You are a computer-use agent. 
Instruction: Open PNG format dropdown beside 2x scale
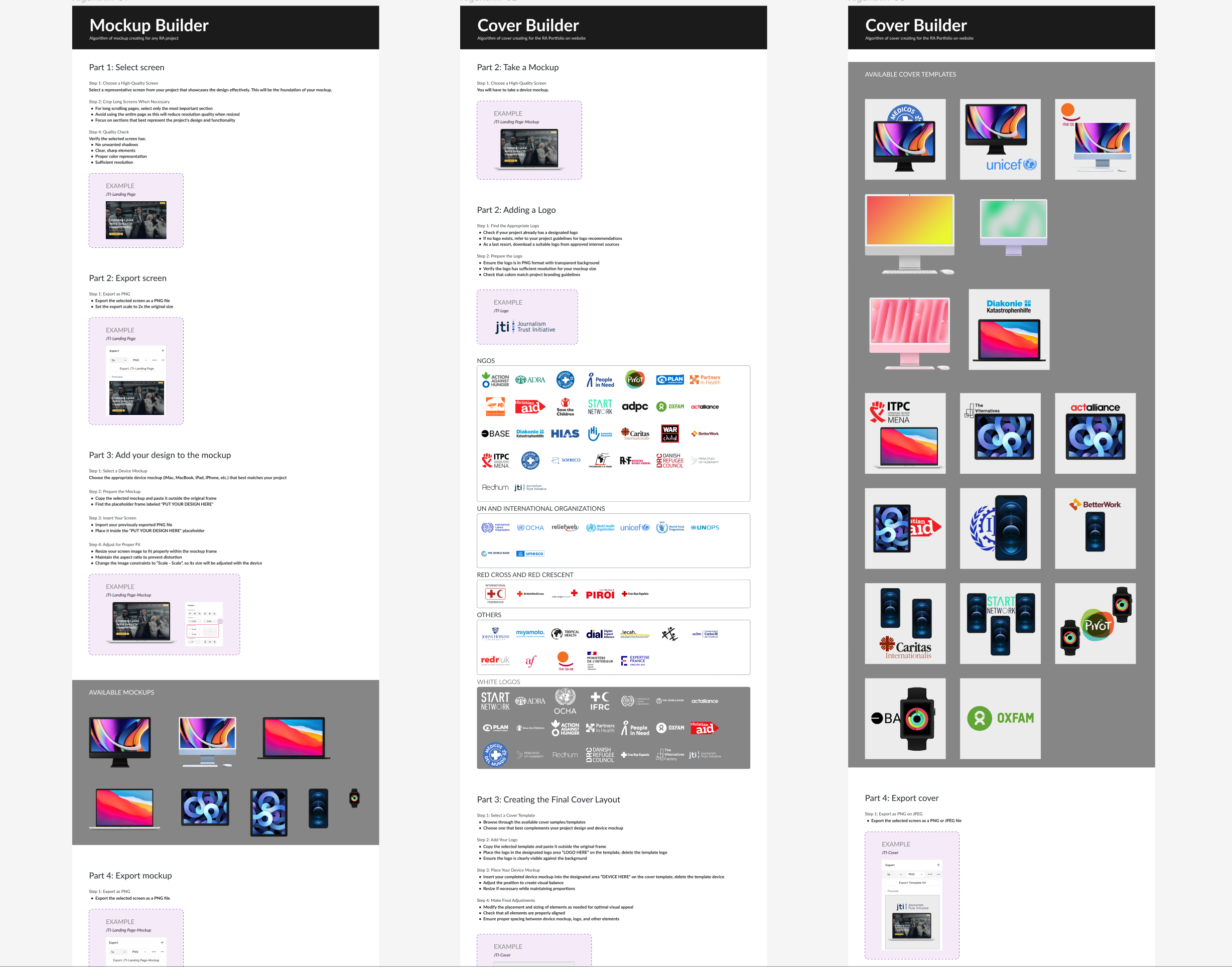[140, 360]
